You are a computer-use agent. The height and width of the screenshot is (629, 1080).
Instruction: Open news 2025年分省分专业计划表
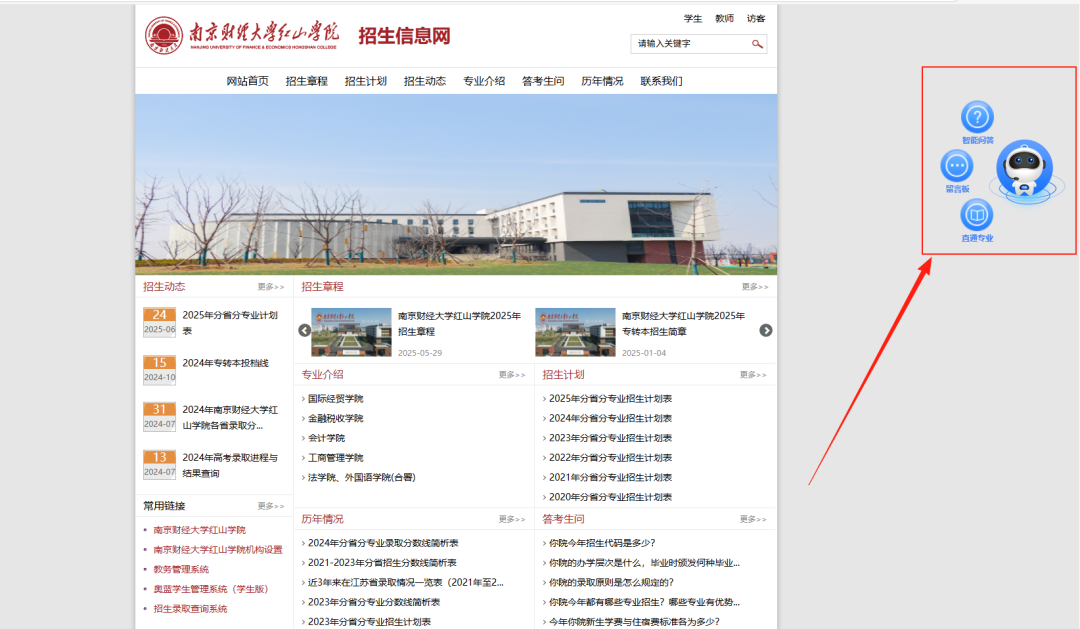tap(230, 323)
